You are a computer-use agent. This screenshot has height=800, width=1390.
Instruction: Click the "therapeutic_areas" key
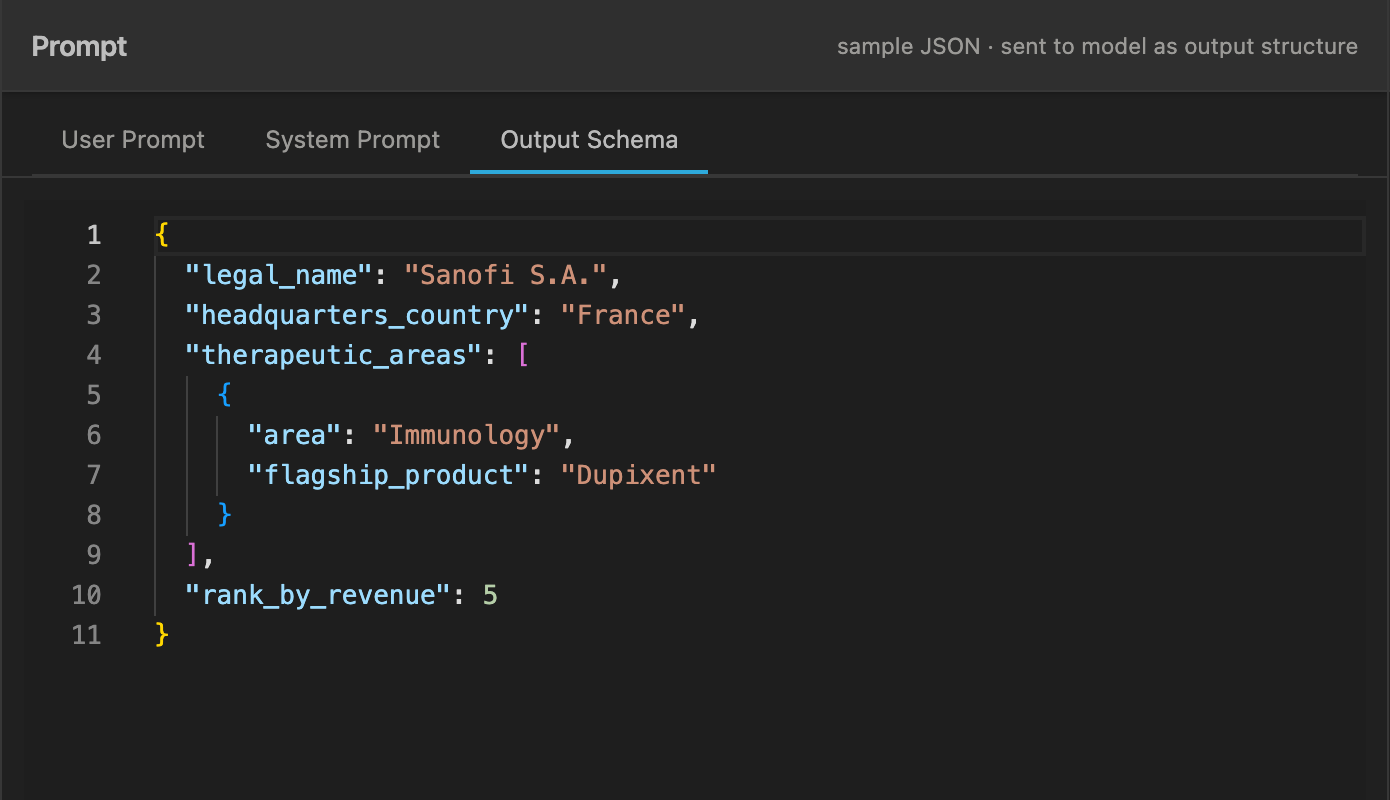pos(334,355)
